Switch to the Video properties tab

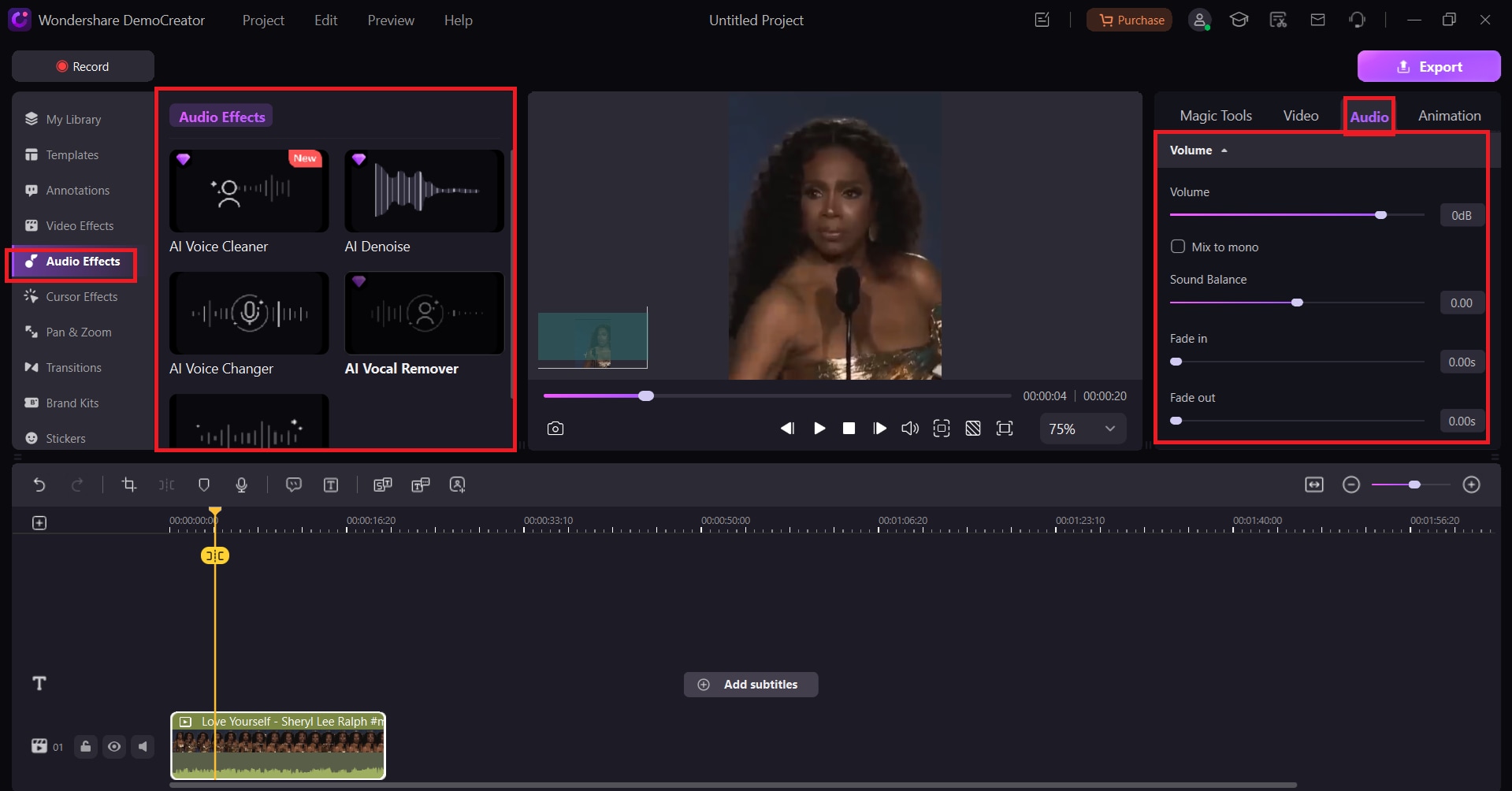coord(1301,116)
